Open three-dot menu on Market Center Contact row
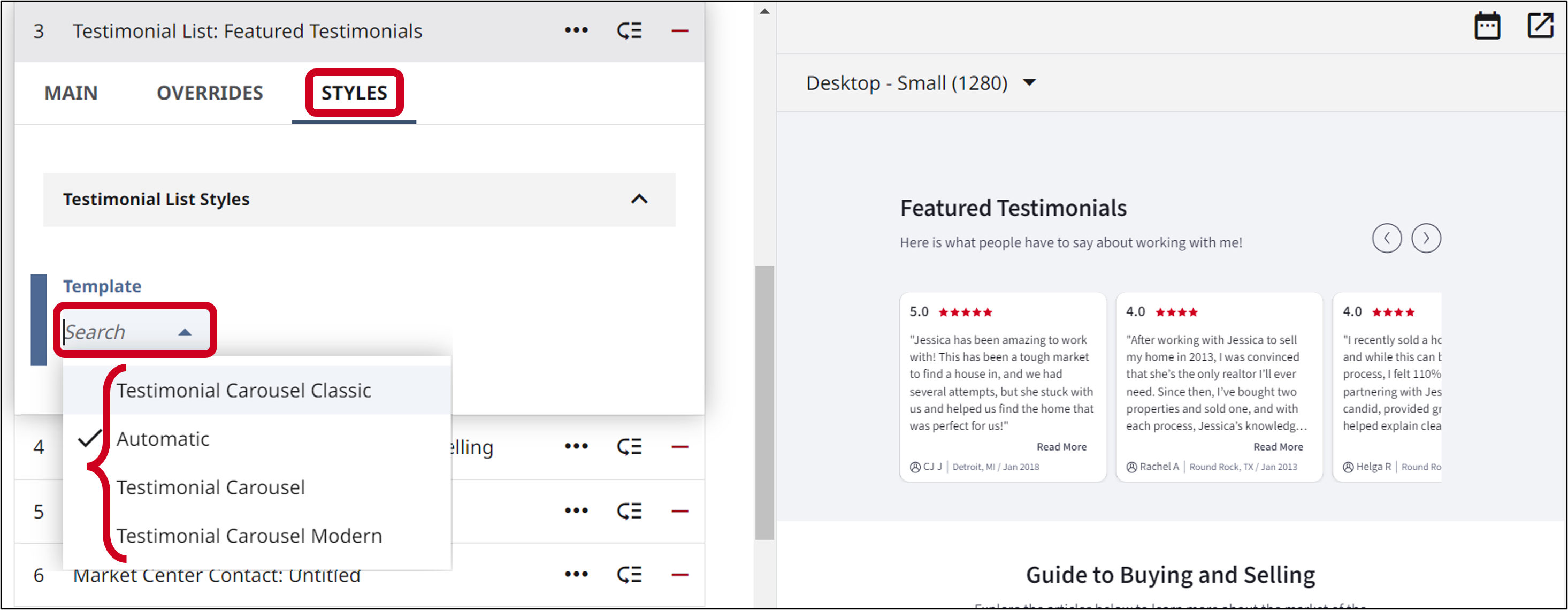This screenshot has width=1568, height=610. 576,574
